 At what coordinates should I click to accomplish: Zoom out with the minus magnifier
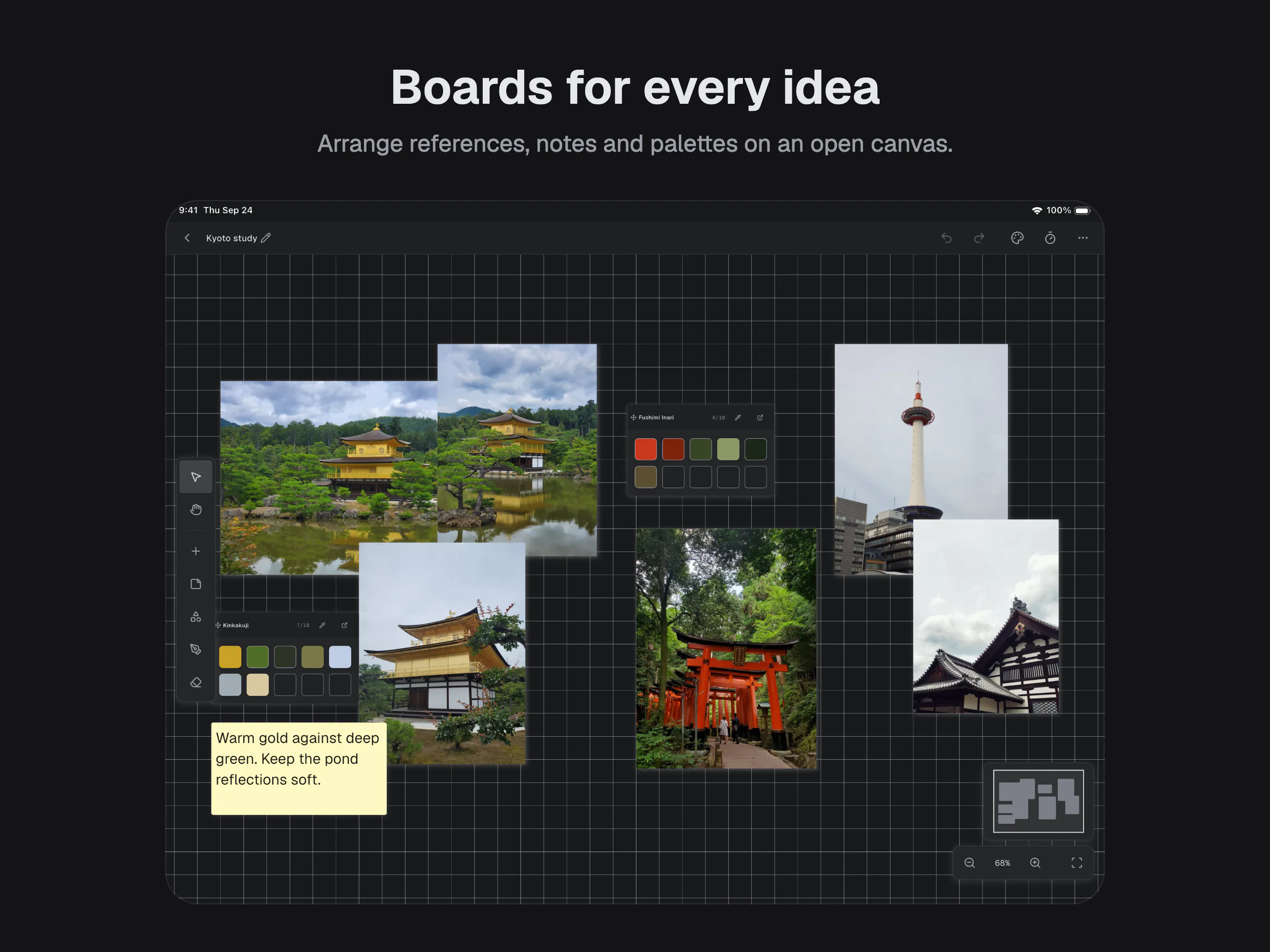[970, 863]
